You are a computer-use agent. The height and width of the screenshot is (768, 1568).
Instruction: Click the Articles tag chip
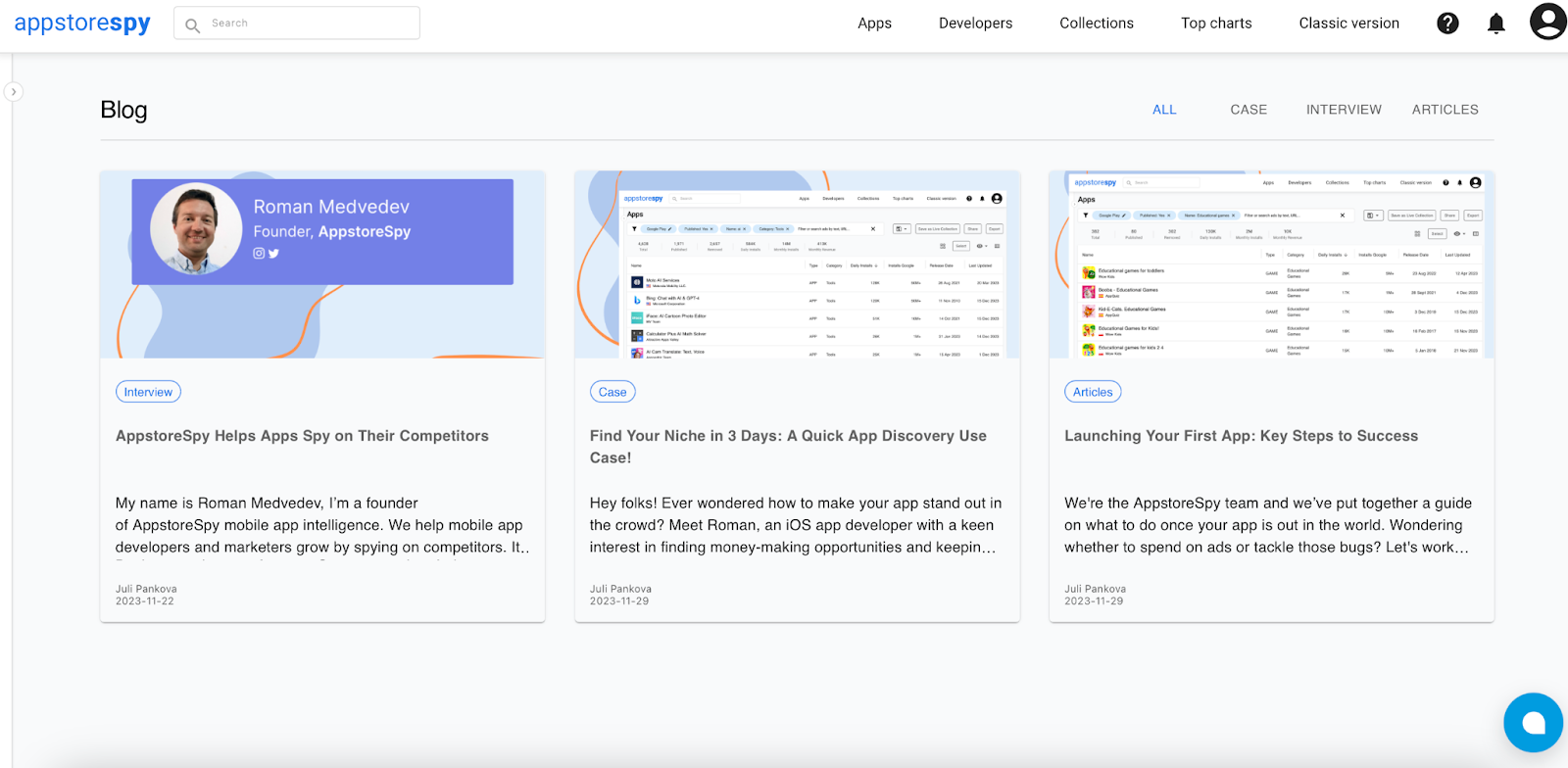pos(1093,392)
